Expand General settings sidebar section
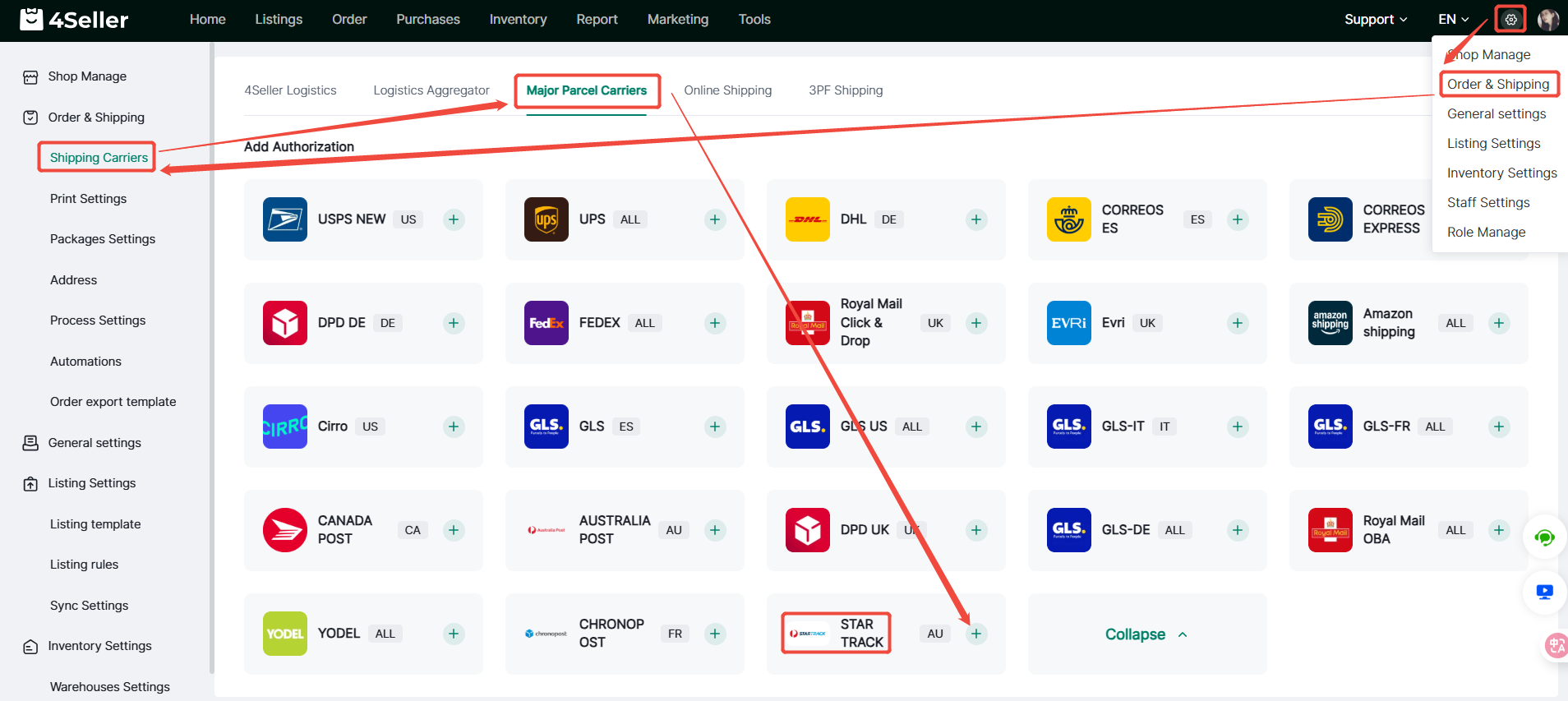1568x701 pixels. pos(95,443)
